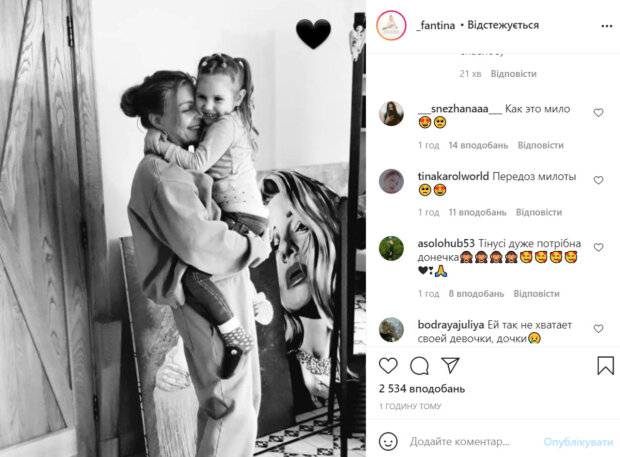The image size is (620, 457).
Task: Like the post with heart icon
Action: coord(388,366)
